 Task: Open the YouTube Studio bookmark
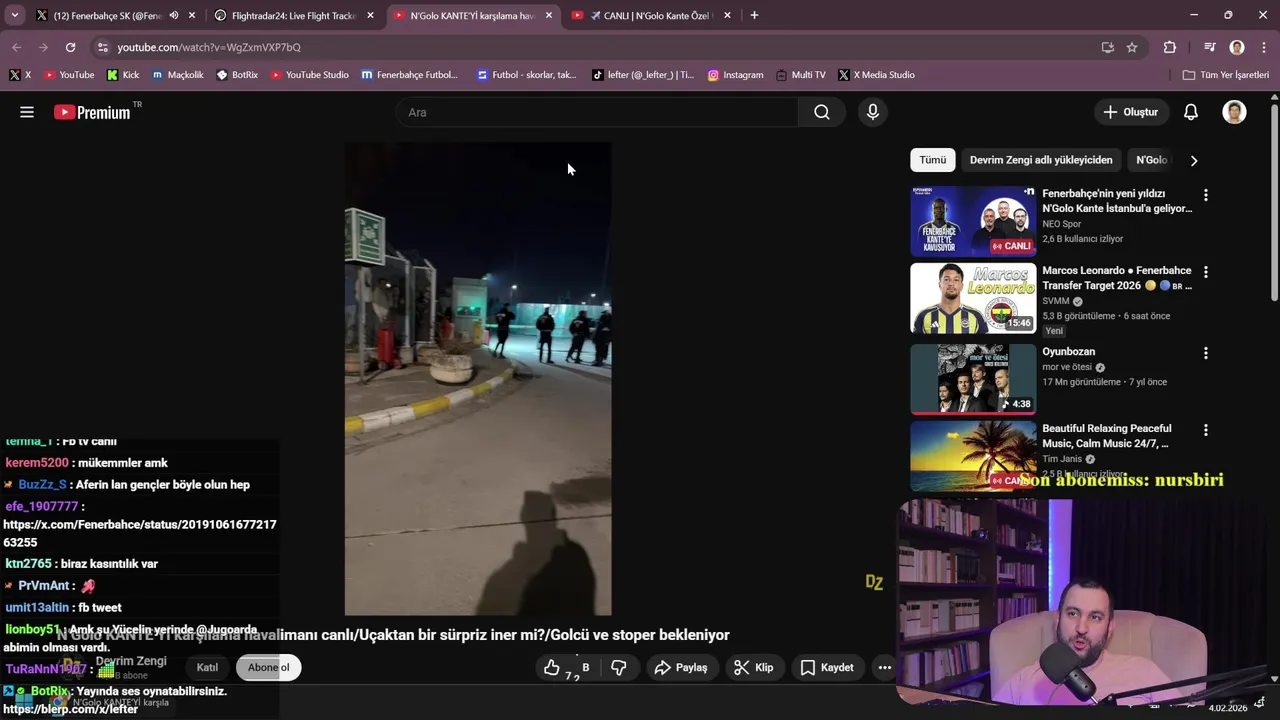pyautogui.click(x=309, y=75)
